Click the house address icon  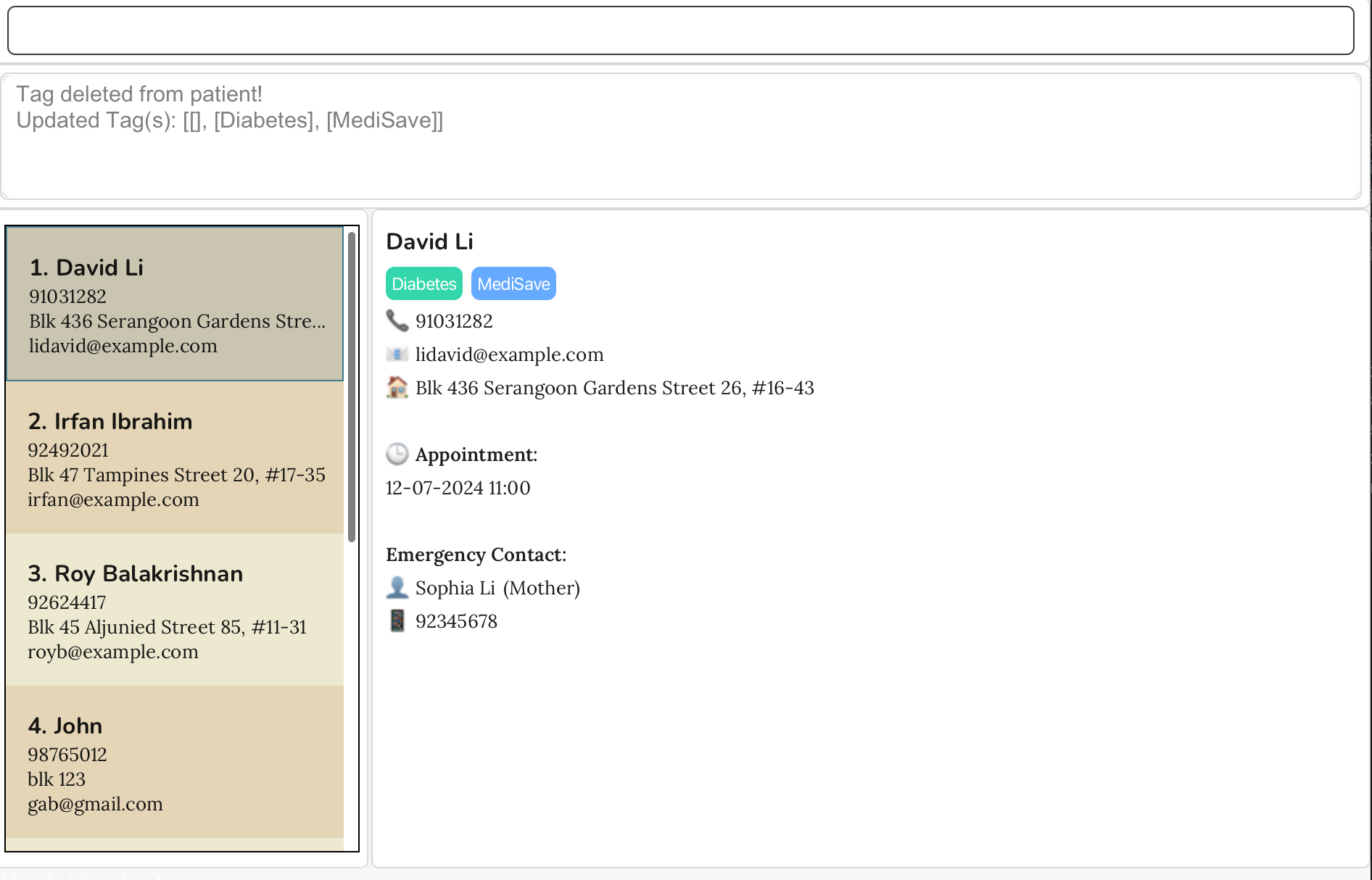397,388
